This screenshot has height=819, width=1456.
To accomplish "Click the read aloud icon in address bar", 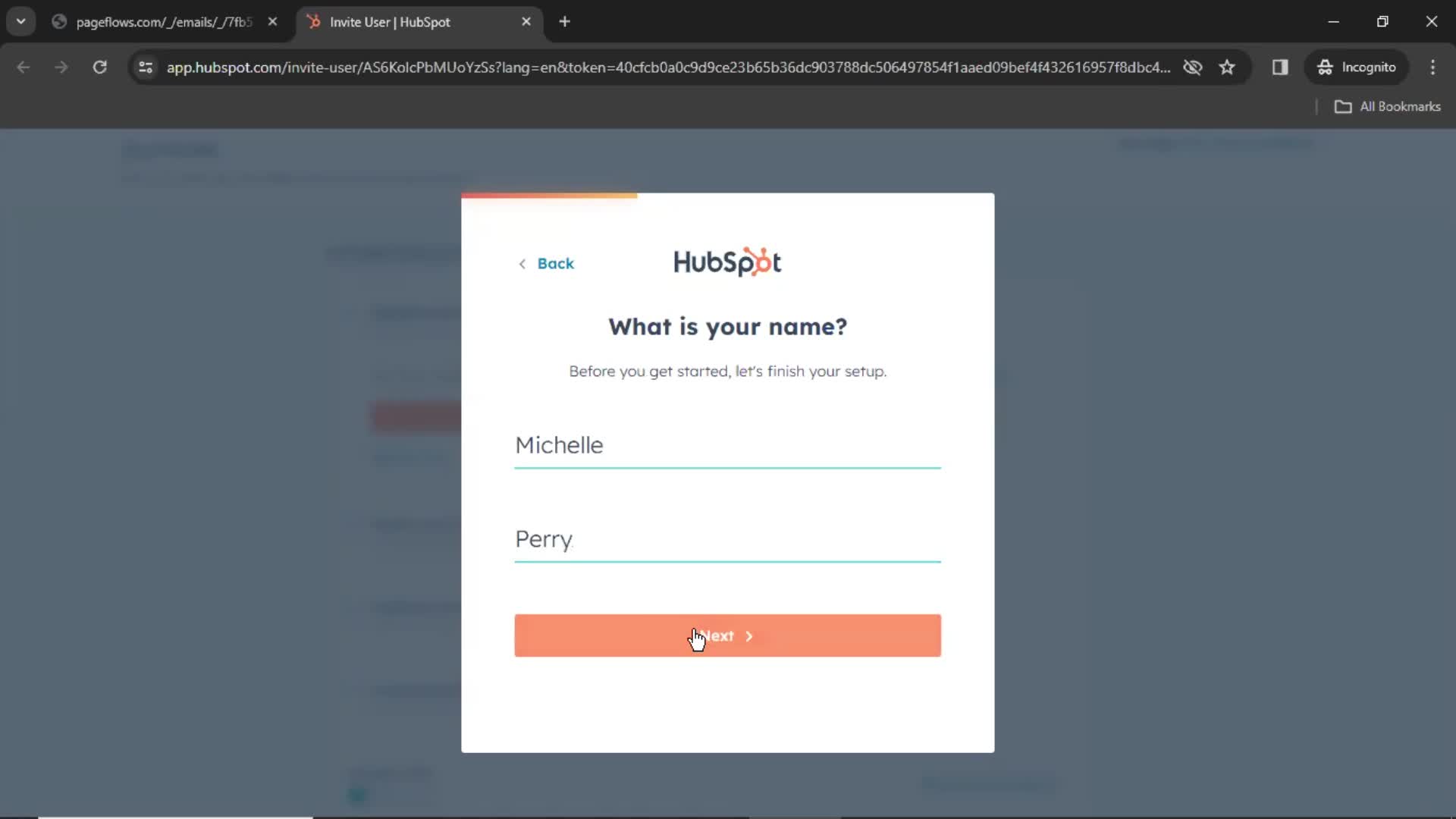I will 1192,67.
